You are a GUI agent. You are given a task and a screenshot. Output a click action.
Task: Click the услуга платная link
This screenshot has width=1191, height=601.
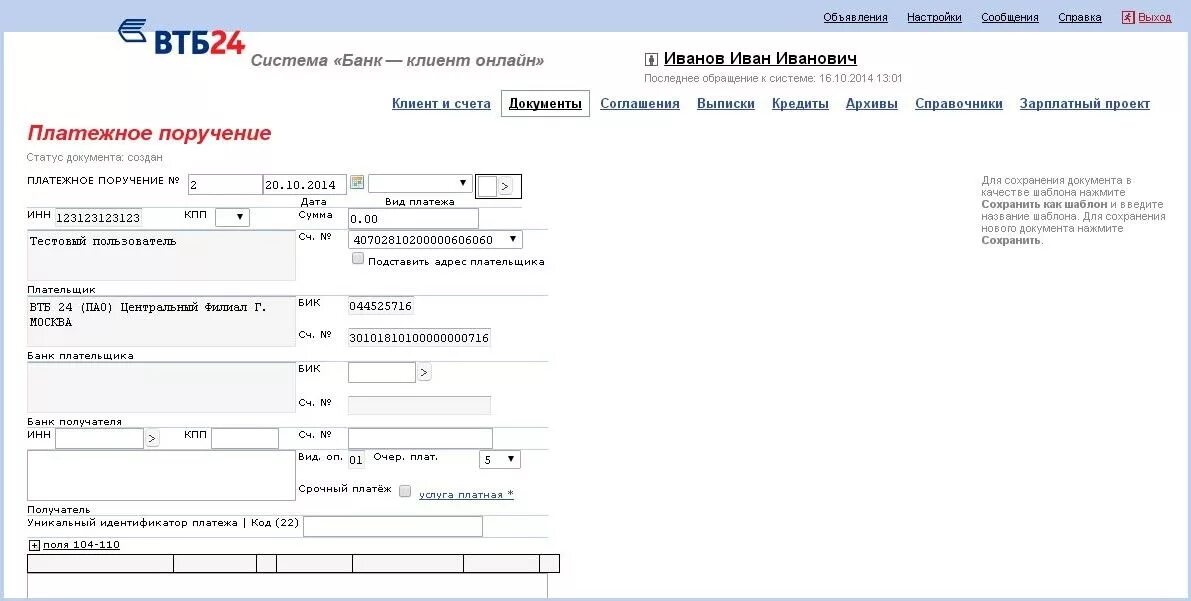pyautogui.click(x=466, y=495)
